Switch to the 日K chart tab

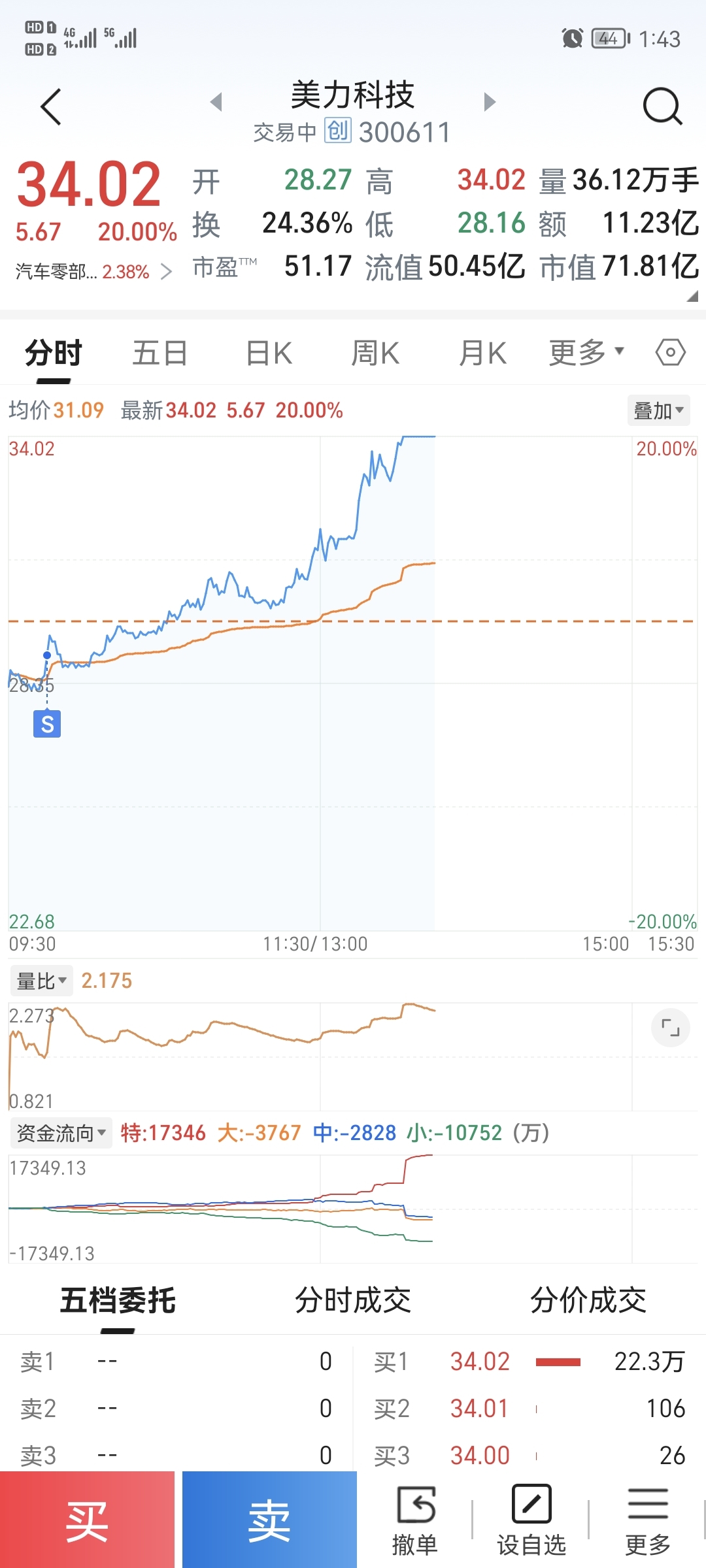pos(269,353)
